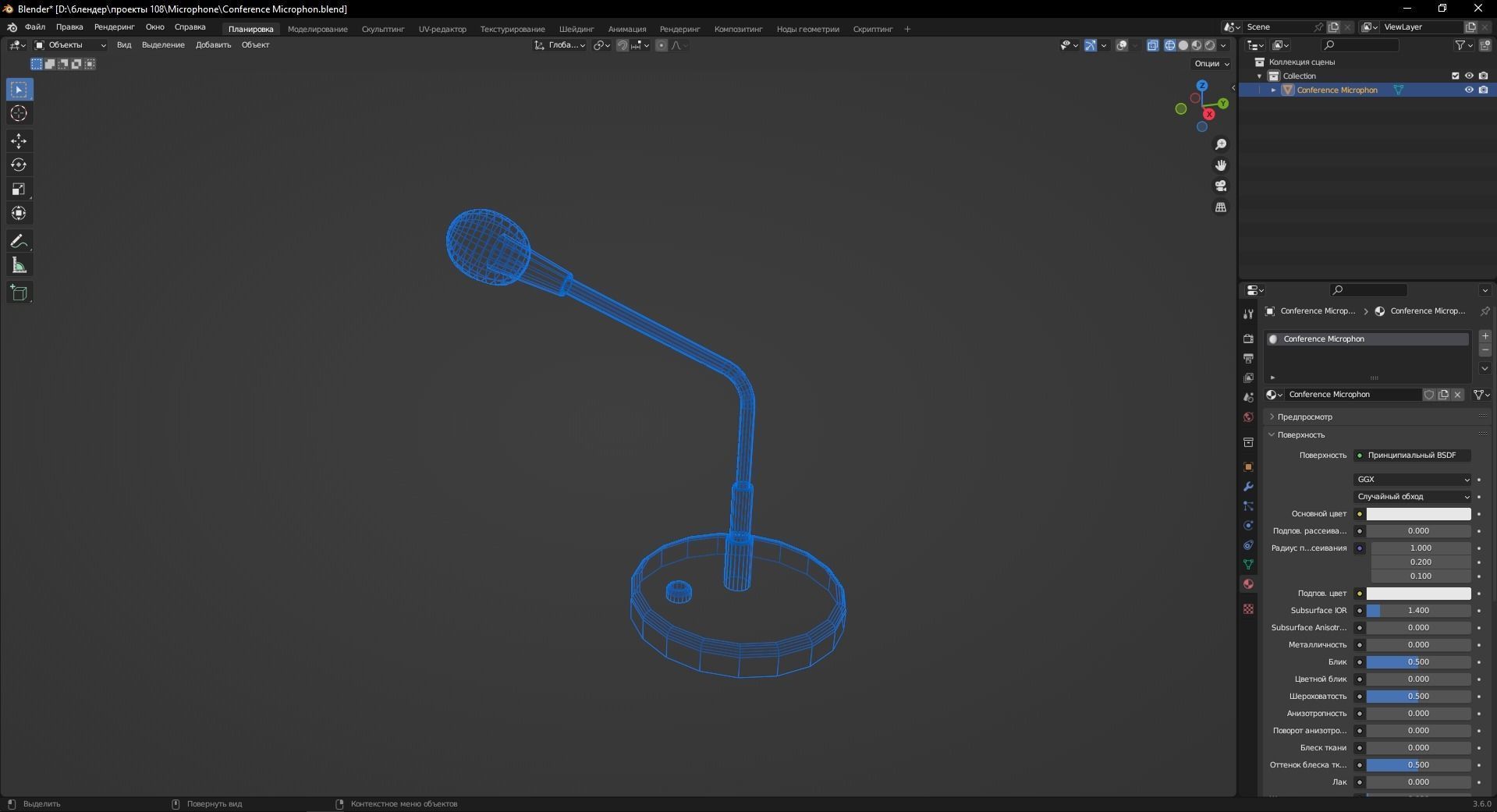Image resolution: width=1497 pixels, height=812 pixels.
Task: Open the Случайный обход subsurface dropdown
Action: (x=1412, y=497)
